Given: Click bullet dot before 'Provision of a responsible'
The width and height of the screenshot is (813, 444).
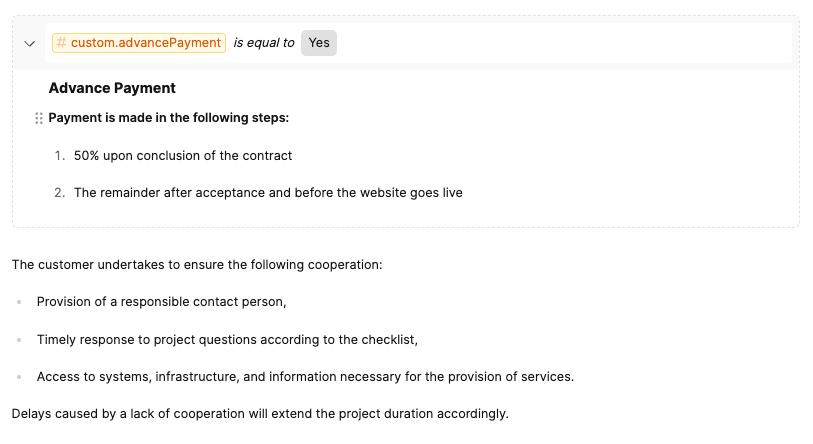Looking at the screenshot, I should coord(19,302).
